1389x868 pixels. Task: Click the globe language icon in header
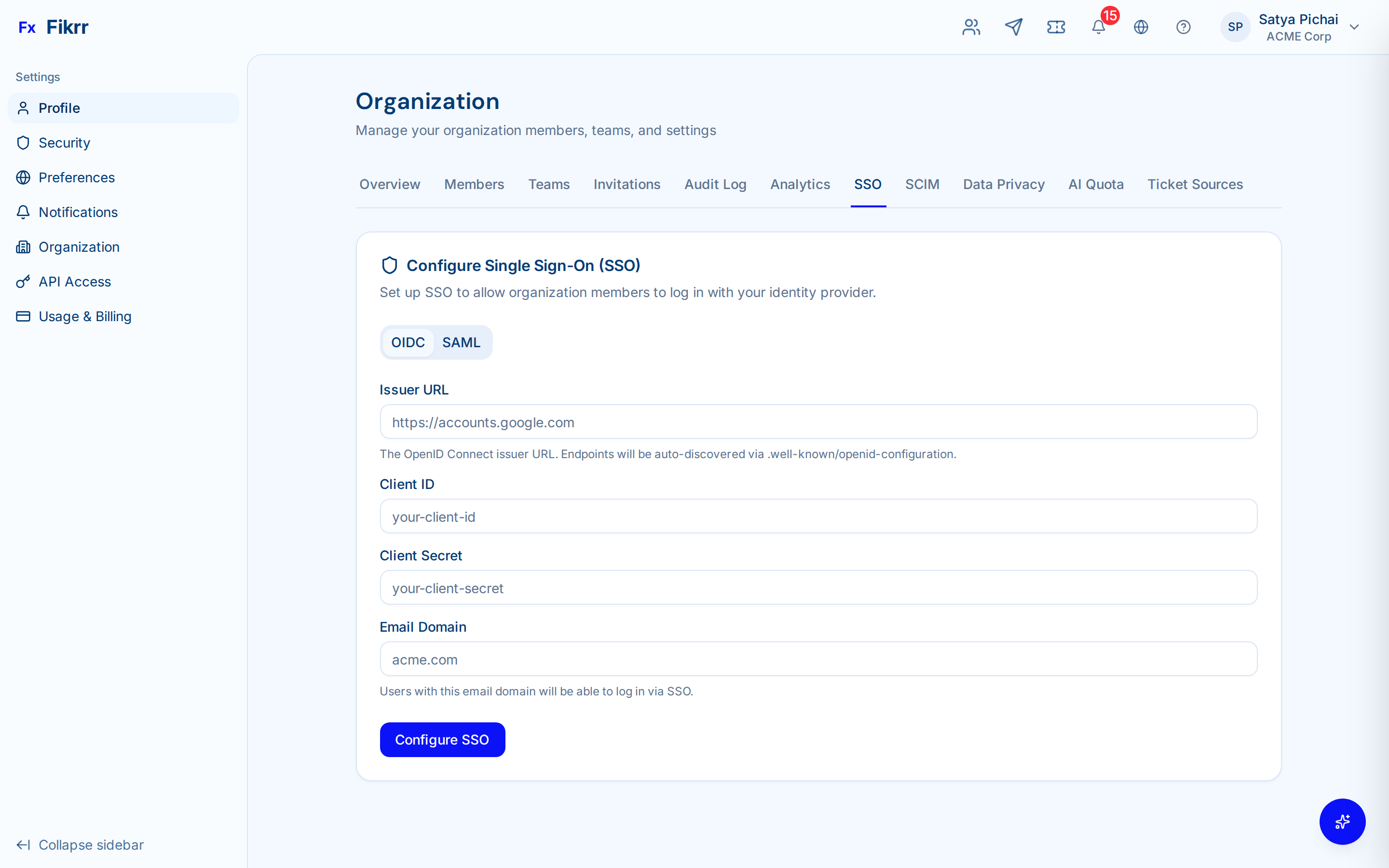pos(1141,27)
